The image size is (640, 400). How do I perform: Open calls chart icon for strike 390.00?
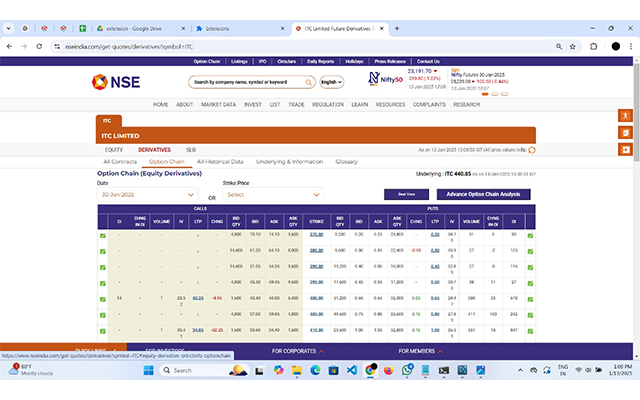(103, 268)
